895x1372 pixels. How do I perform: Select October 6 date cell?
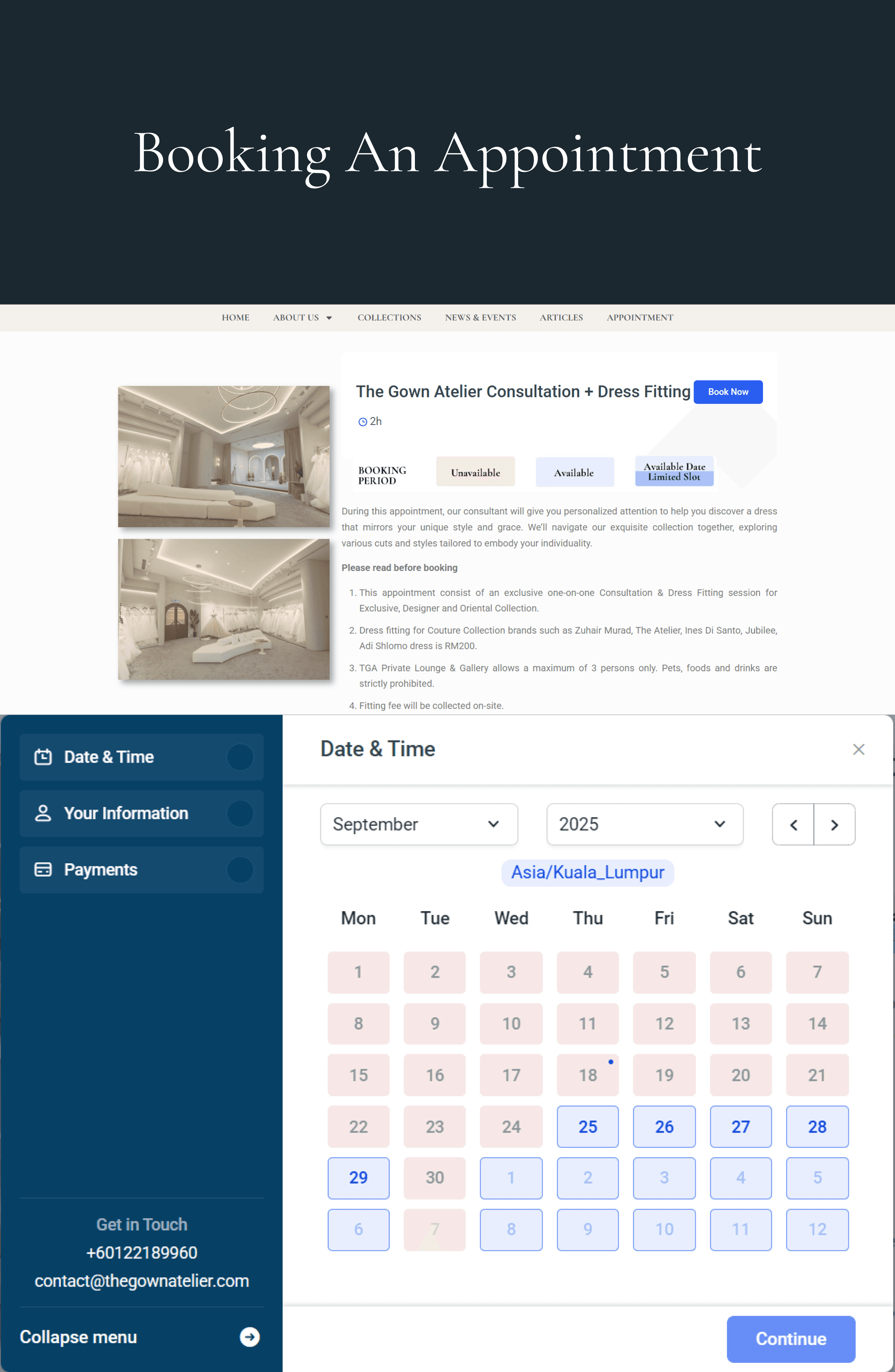pos(358,1229)
